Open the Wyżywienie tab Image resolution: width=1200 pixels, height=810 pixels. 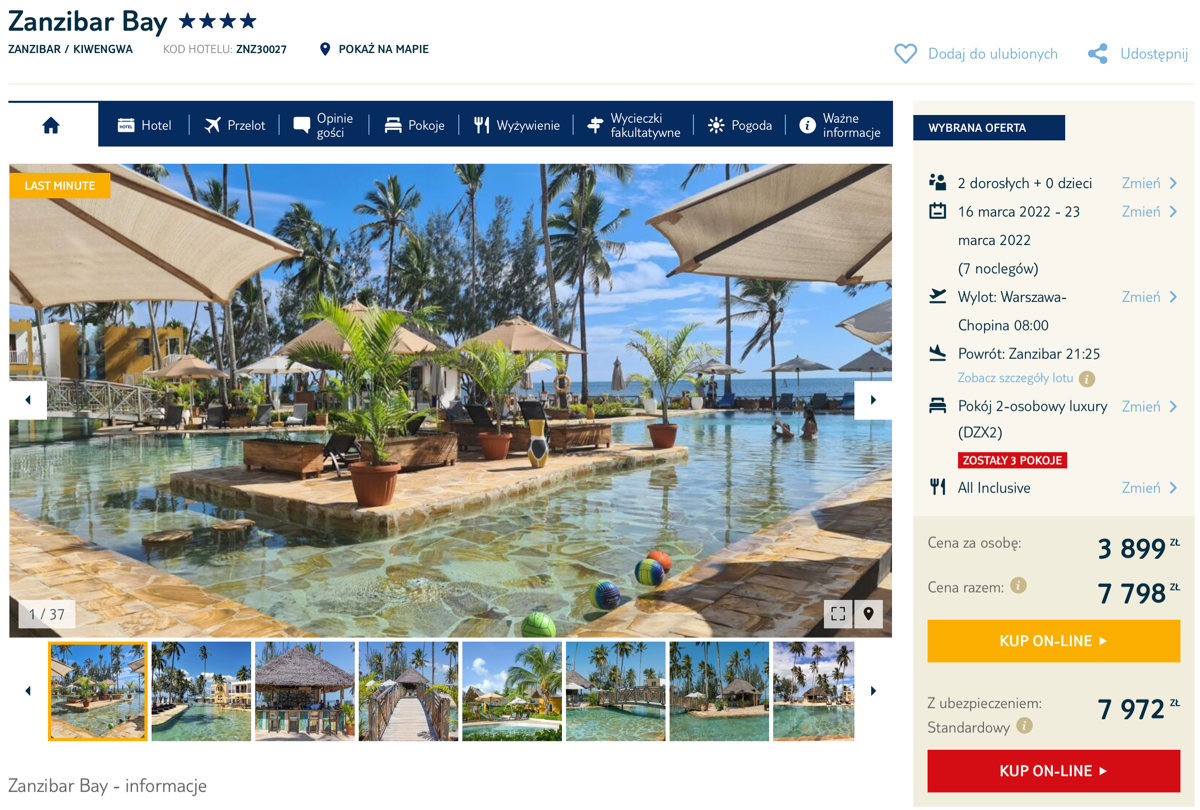[x=516, y=125]
